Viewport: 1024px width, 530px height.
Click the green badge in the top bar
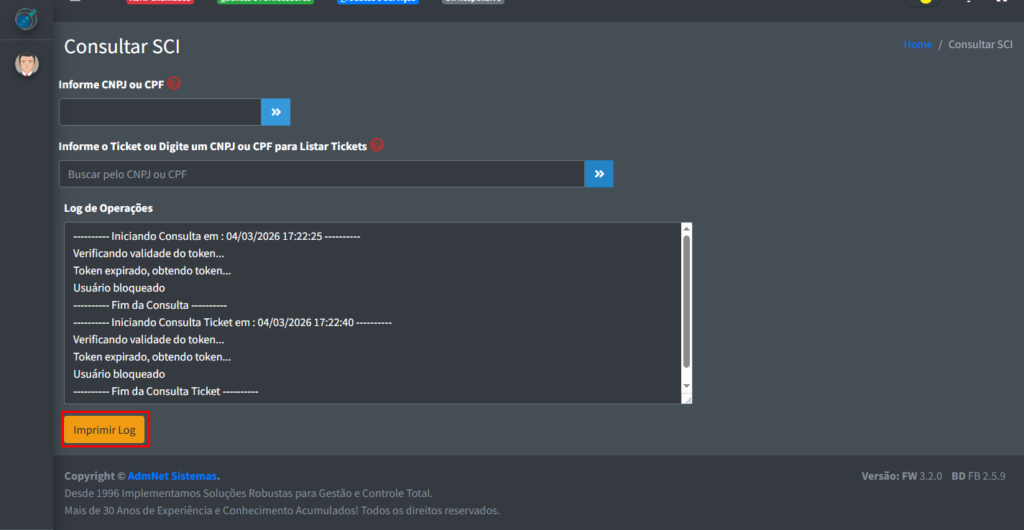click(265, 1)
